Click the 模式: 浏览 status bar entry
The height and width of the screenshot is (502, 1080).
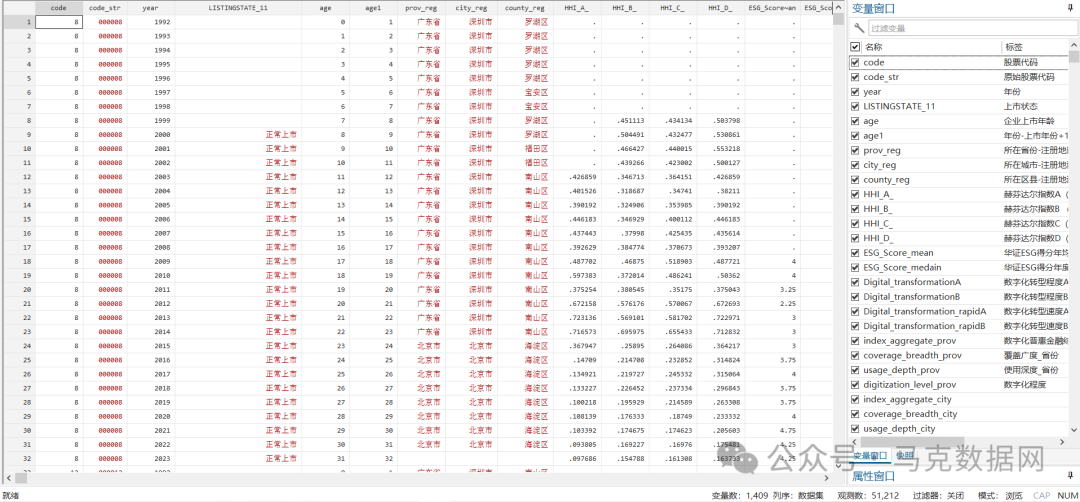[1001, 496]
